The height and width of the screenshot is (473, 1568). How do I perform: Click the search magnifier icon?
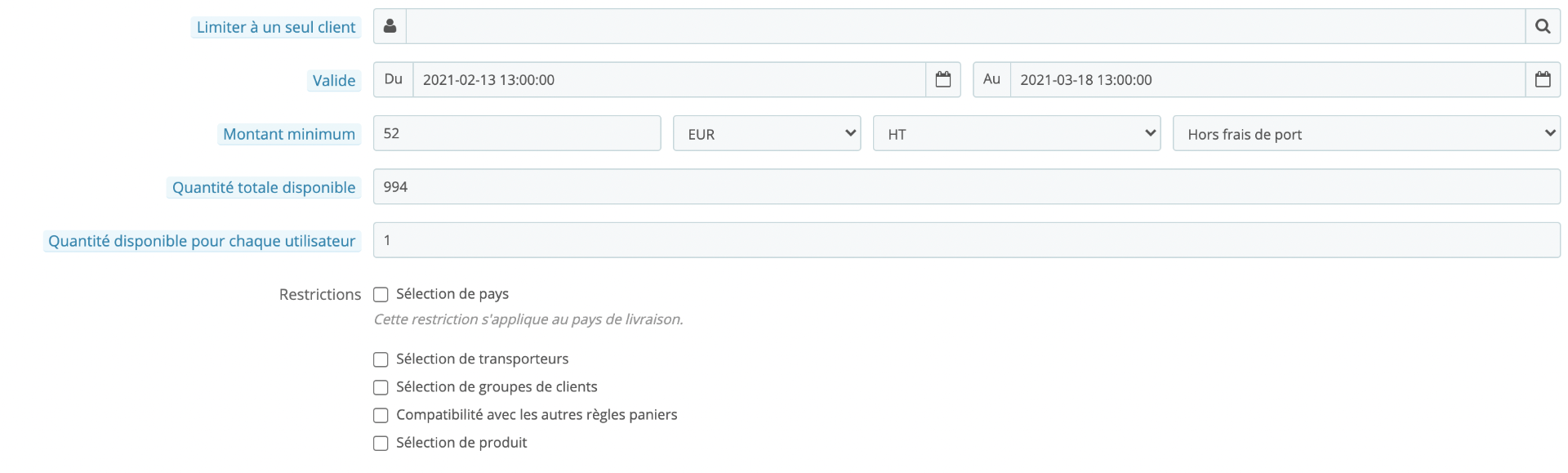click(x=1543, y=26)
